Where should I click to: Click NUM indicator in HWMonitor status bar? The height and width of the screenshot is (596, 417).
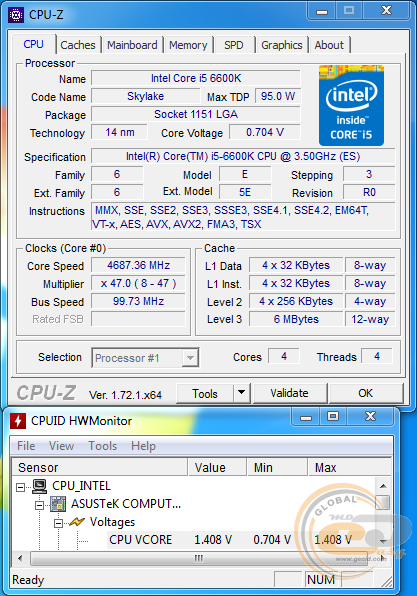[x=321, y=580]
